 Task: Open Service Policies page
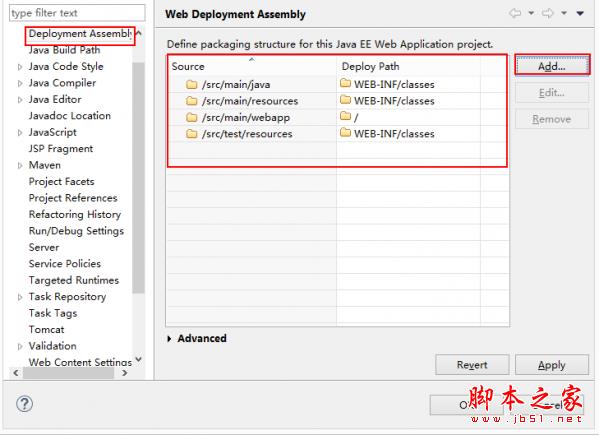coord(65,264)
